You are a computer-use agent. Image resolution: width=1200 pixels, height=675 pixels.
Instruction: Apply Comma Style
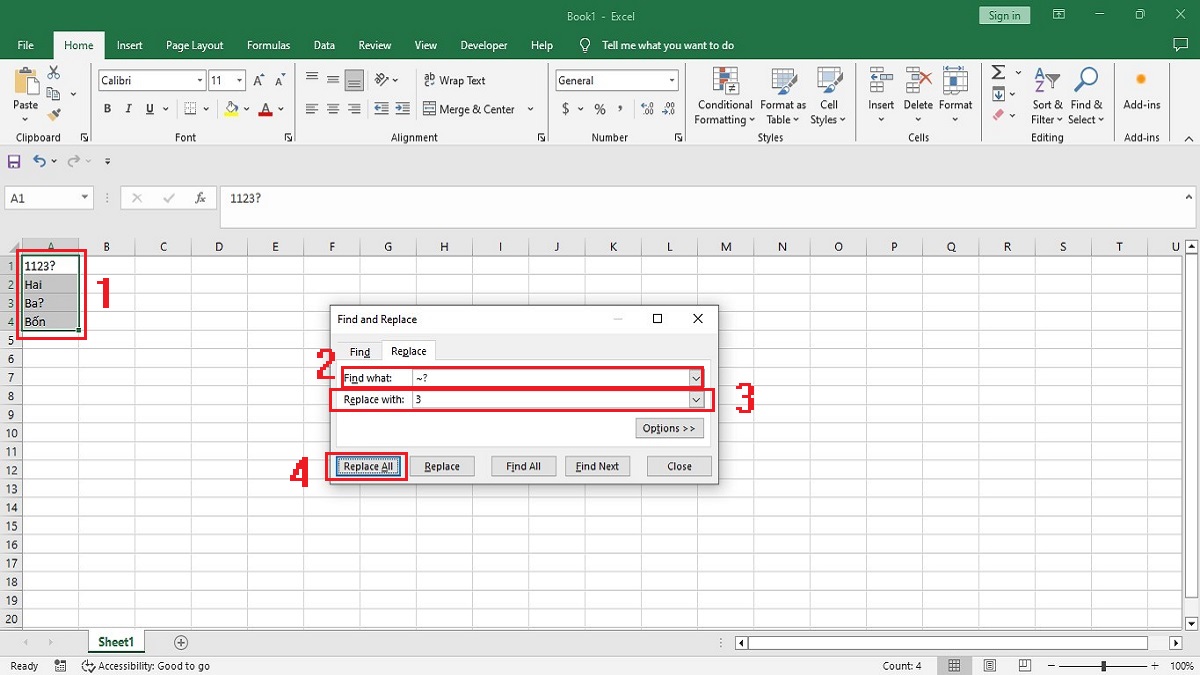pyautogui.click(x=621, y=109)
